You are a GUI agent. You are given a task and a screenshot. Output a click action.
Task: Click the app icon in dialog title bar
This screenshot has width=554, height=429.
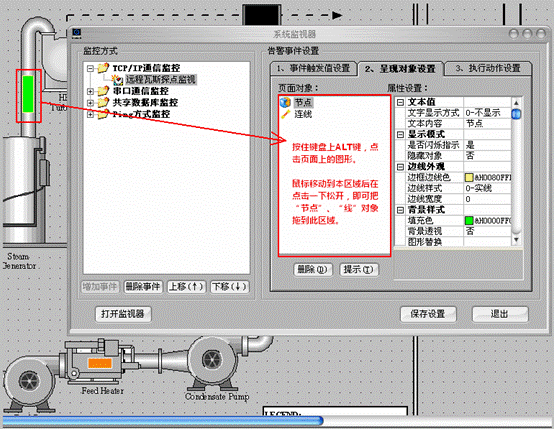(x=77, y=34)
